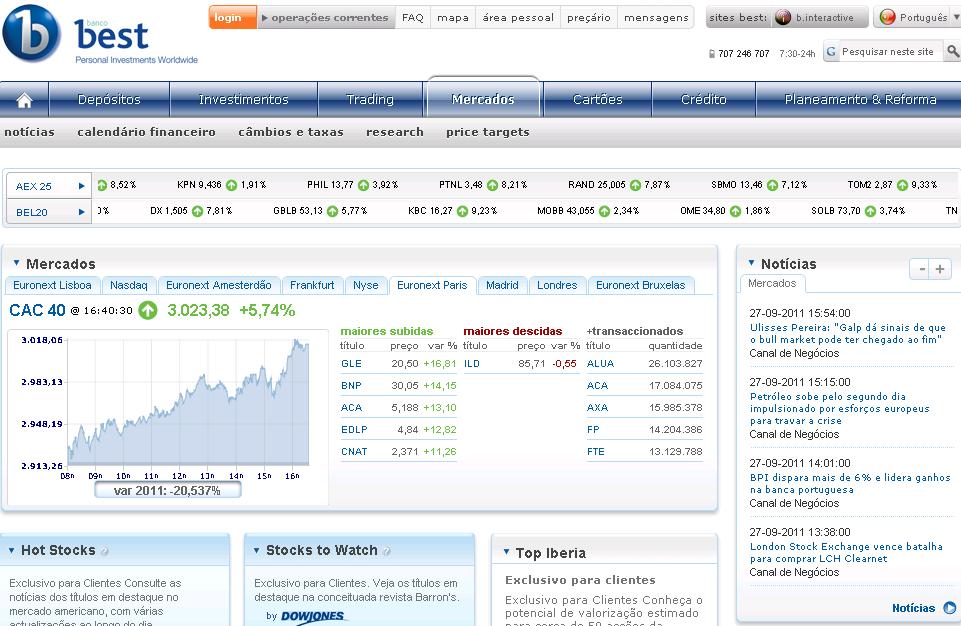This screenshot has width=961, height=626.
Task: Switch to the Londres tab
Action: pyautogui.click(x=557, y=285)
